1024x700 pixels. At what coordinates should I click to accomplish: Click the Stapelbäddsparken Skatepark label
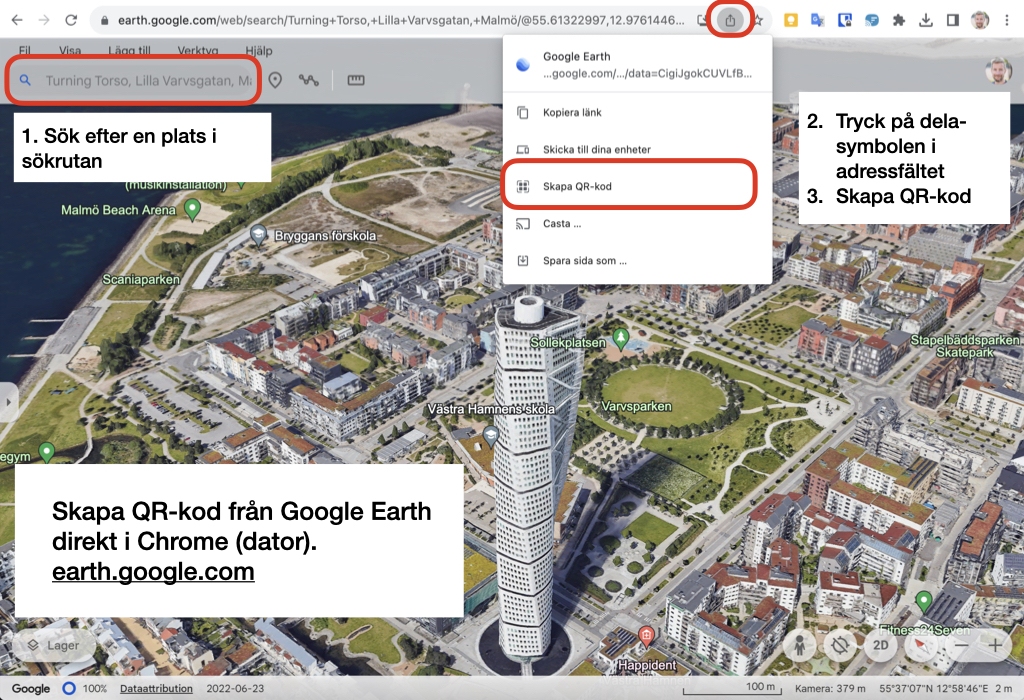[x=965, y=346]
